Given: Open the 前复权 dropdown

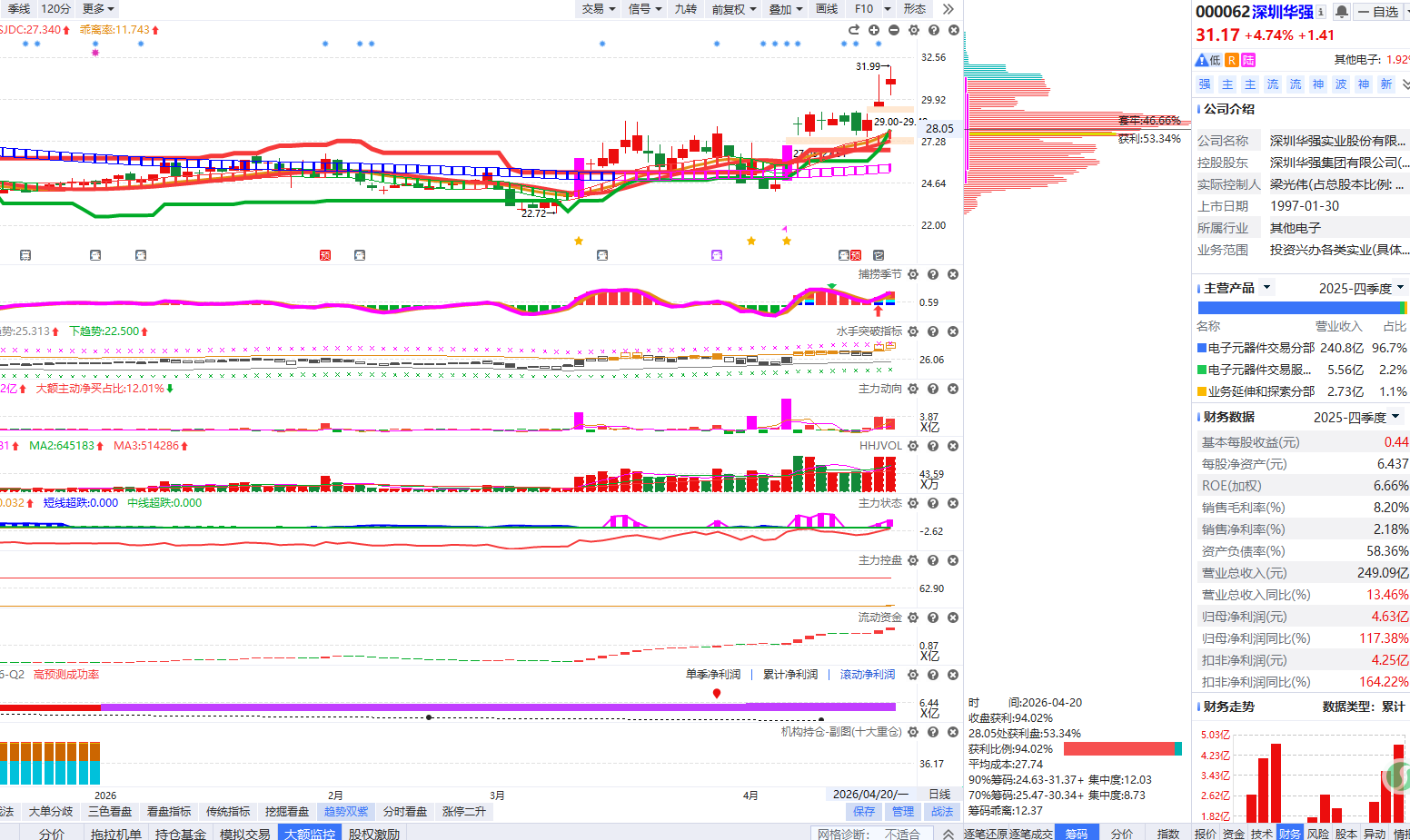Looking at the screenshot, I should (734, 9).
